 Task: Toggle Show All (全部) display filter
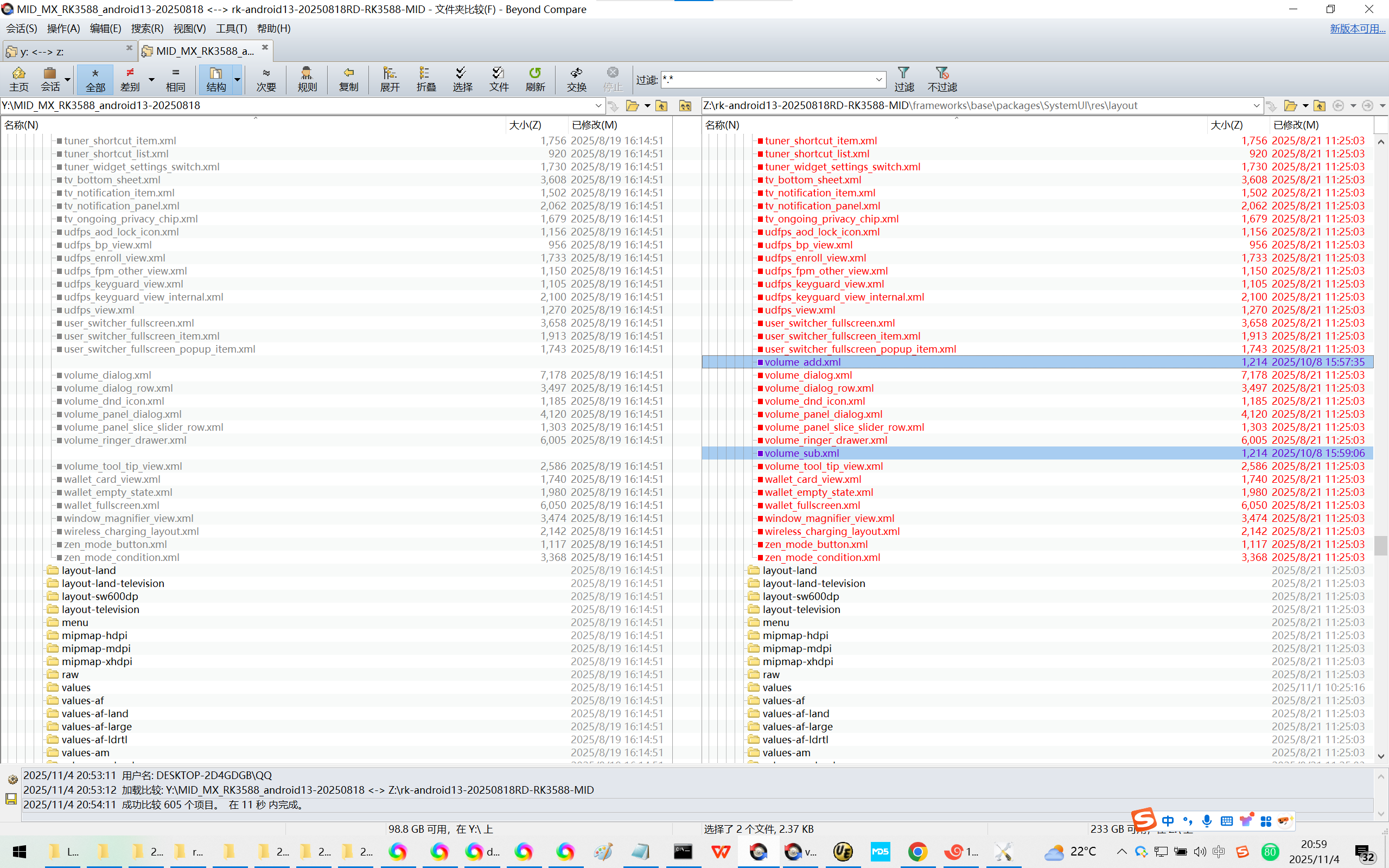(95, 79)
